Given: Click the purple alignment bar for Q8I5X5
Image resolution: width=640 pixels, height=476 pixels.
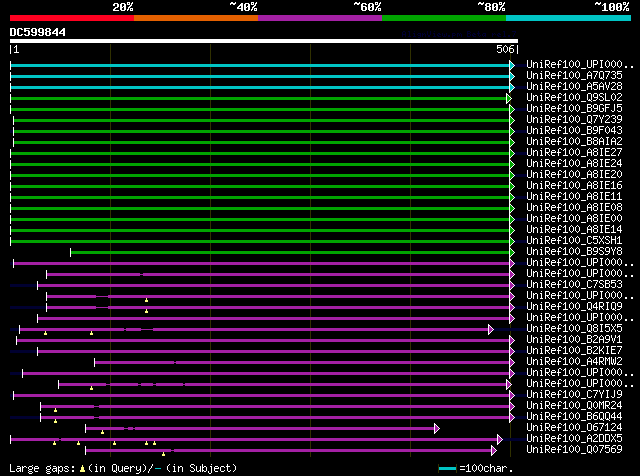Looking at the screenshot, I should (254, 329).
